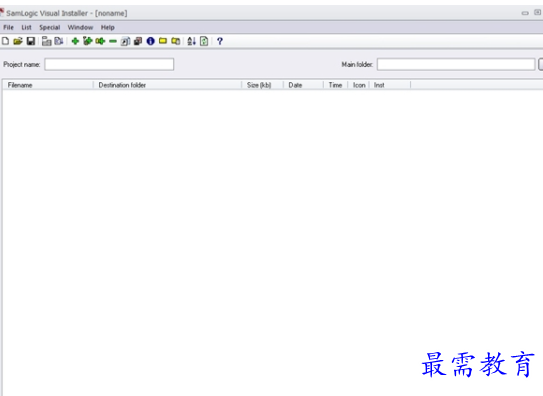Open the Window menu

80,27
